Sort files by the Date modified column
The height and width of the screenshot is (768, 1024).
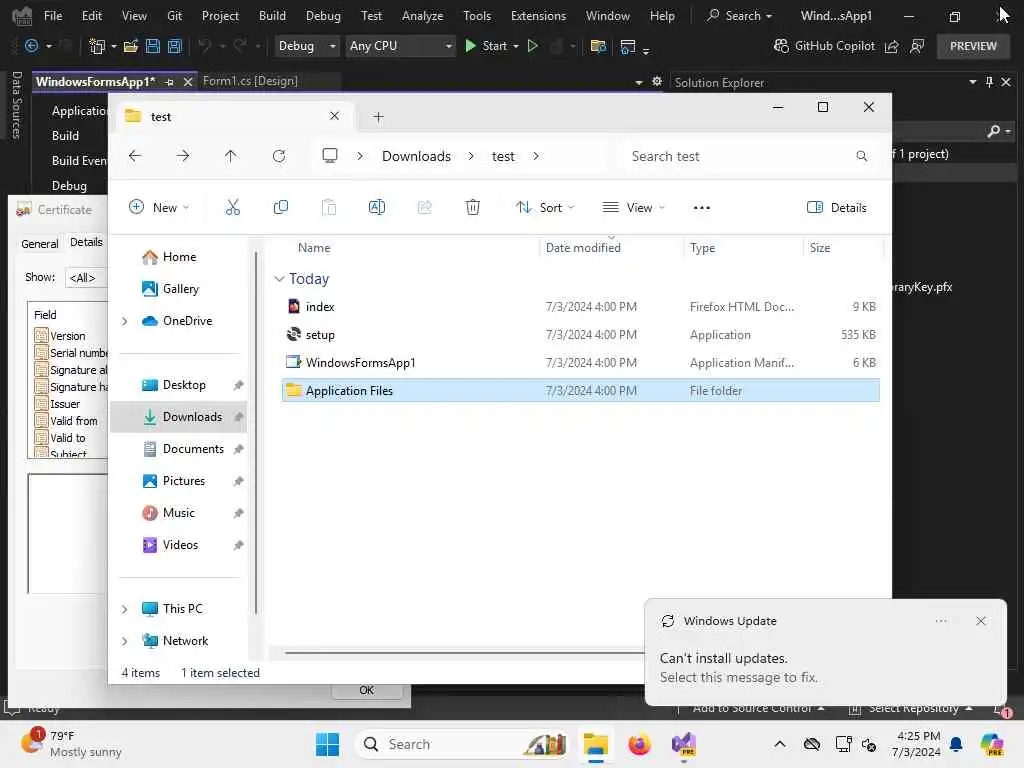[x=583, y=248]
